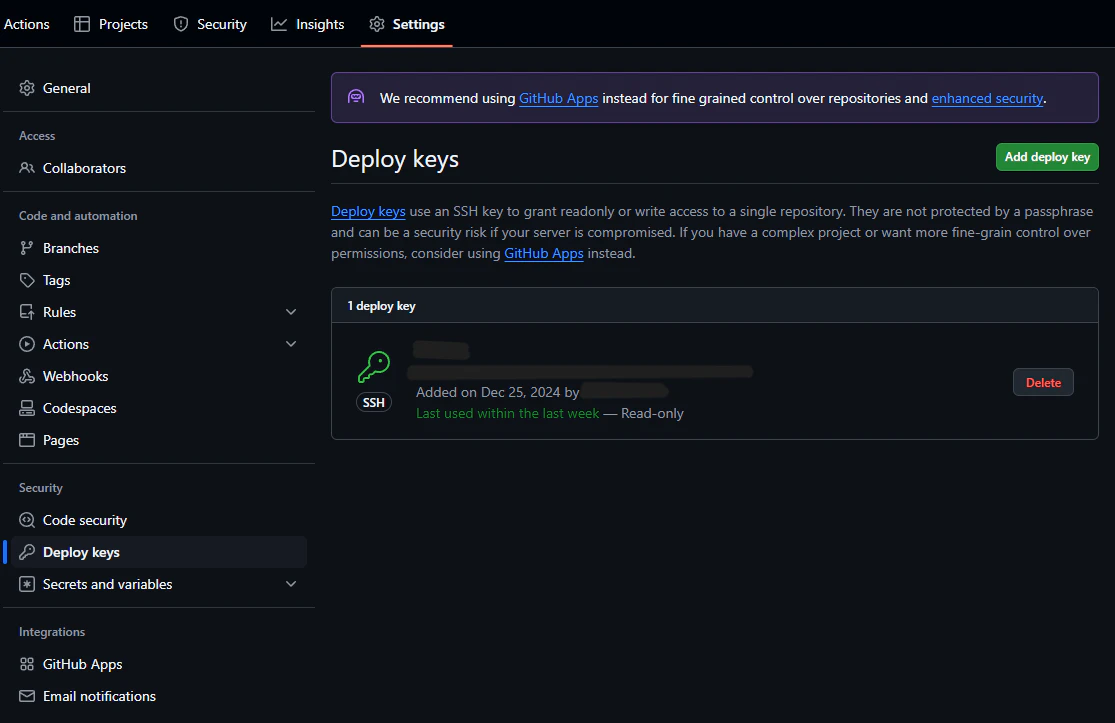Click the Settings gear icon in top nav
This screenshot has width=1115, height=723.
coord(377,24)
